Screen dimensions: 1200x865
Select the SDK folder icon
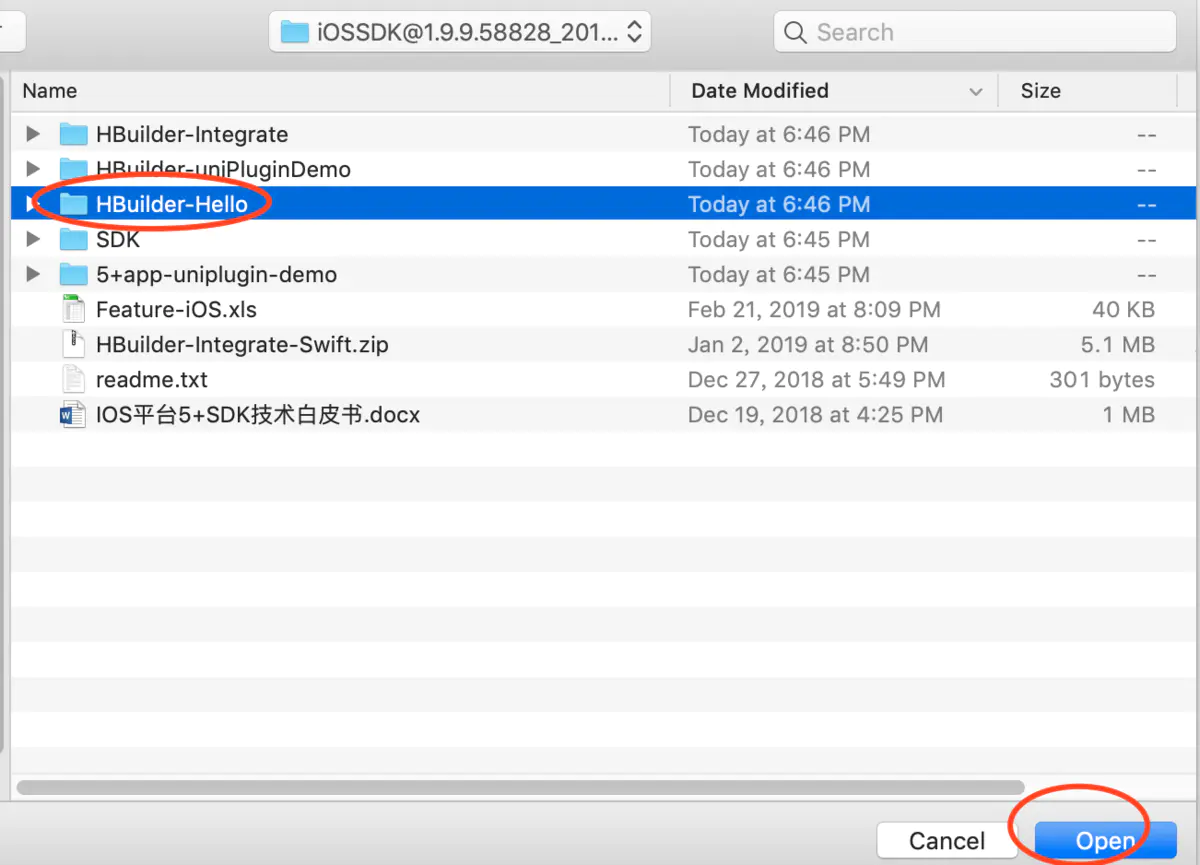click(73, 239)
